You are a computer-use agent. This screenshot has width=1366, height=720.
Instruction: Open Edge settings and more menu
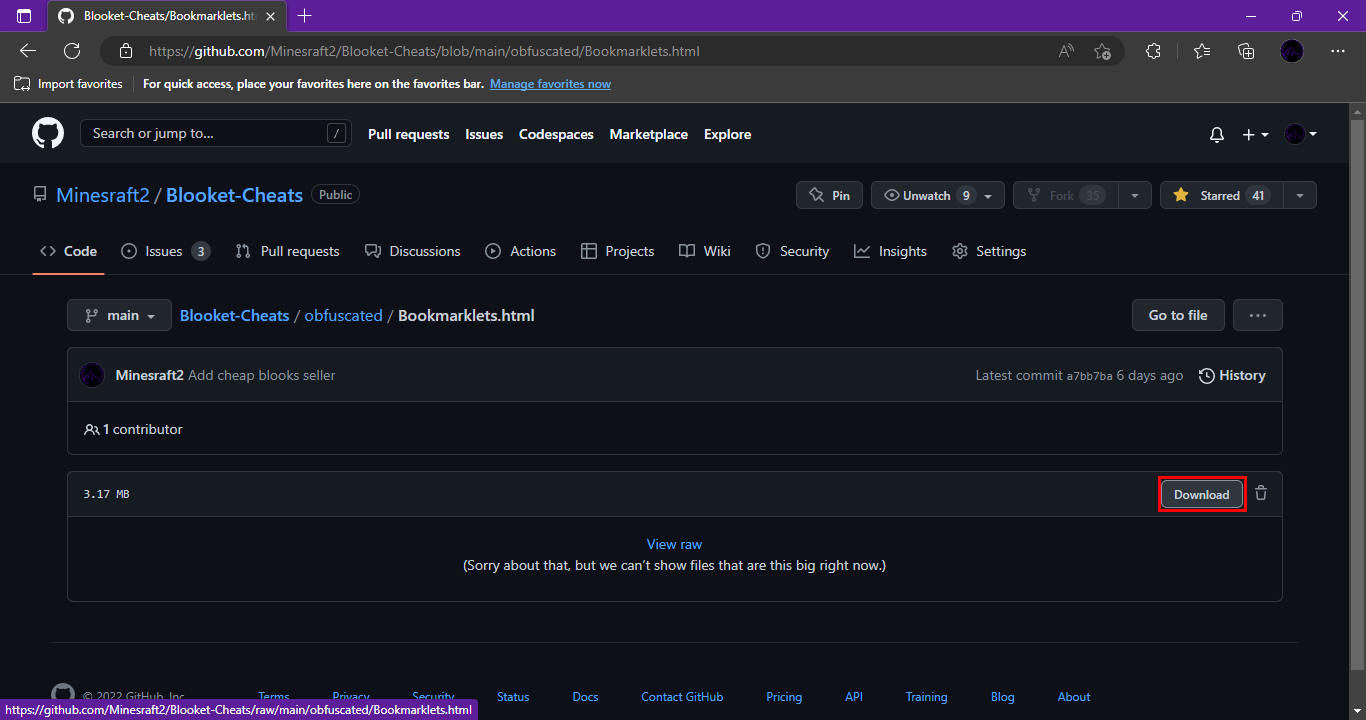[x=1338, y=51]
